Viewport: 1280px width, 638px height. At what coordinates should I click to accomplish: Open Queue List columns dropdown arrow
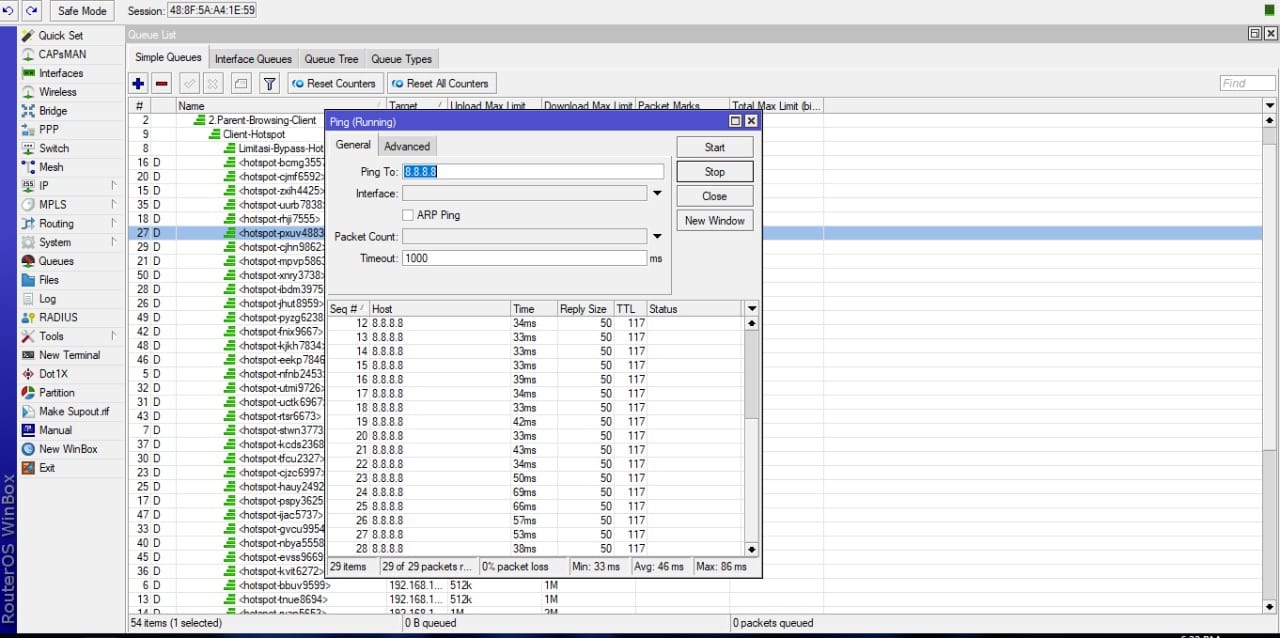pos(1270,105)
